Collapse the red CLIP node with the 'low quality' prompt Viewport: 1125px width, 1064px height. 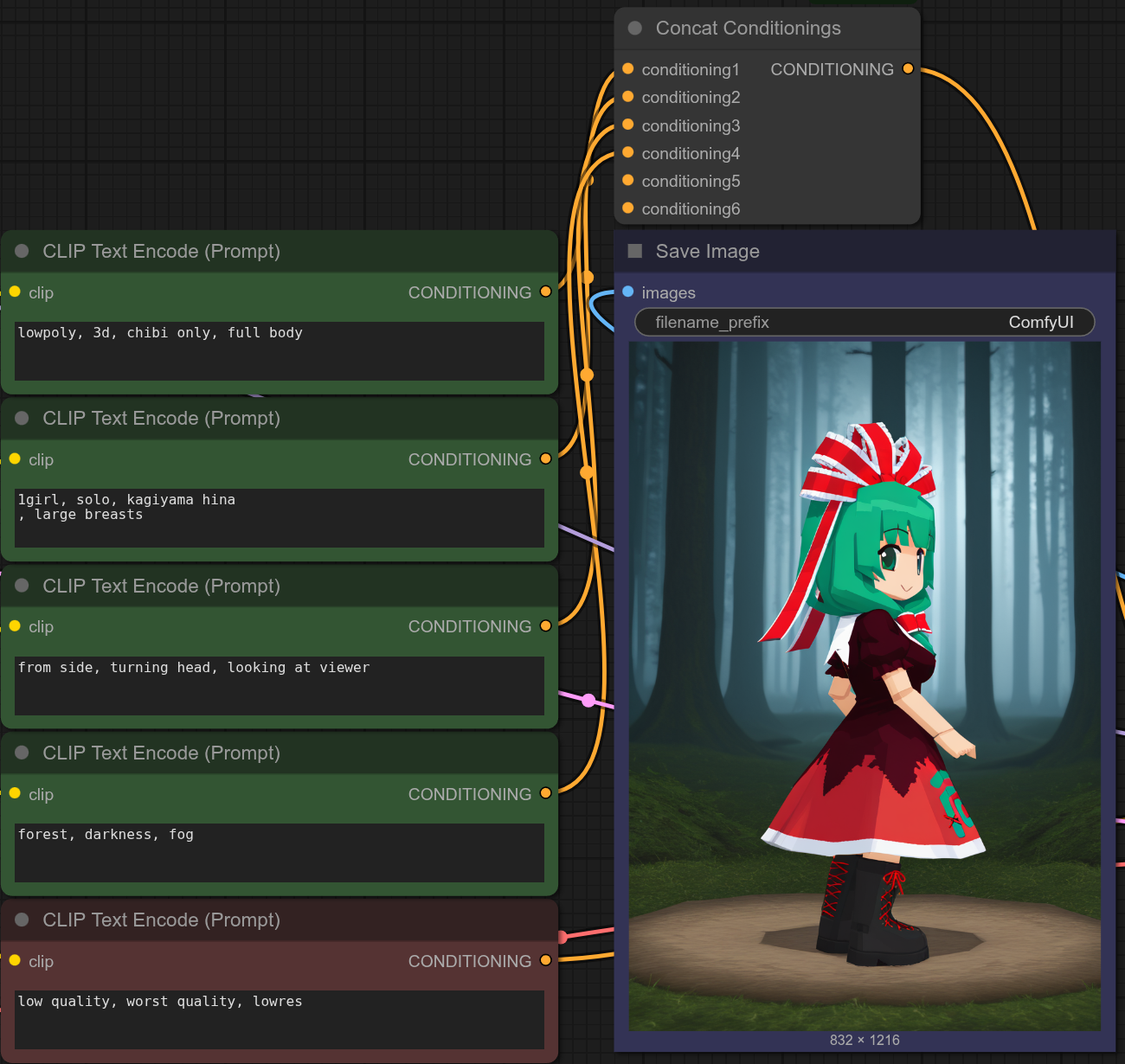22,920
